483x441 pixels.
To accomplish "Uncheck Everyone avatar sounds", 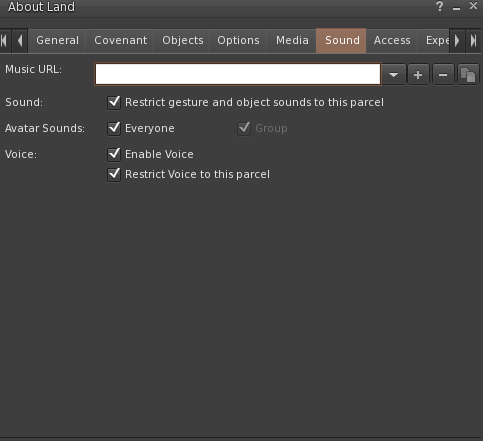I will (x=114, y=128).
